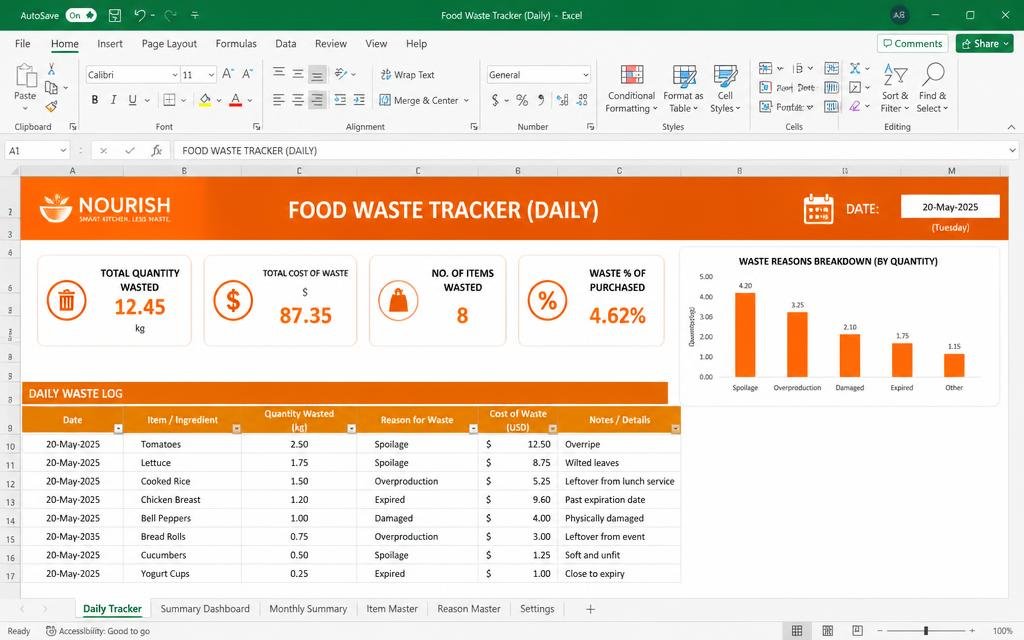Open the Reason for Waste filter button

(473, 428)
